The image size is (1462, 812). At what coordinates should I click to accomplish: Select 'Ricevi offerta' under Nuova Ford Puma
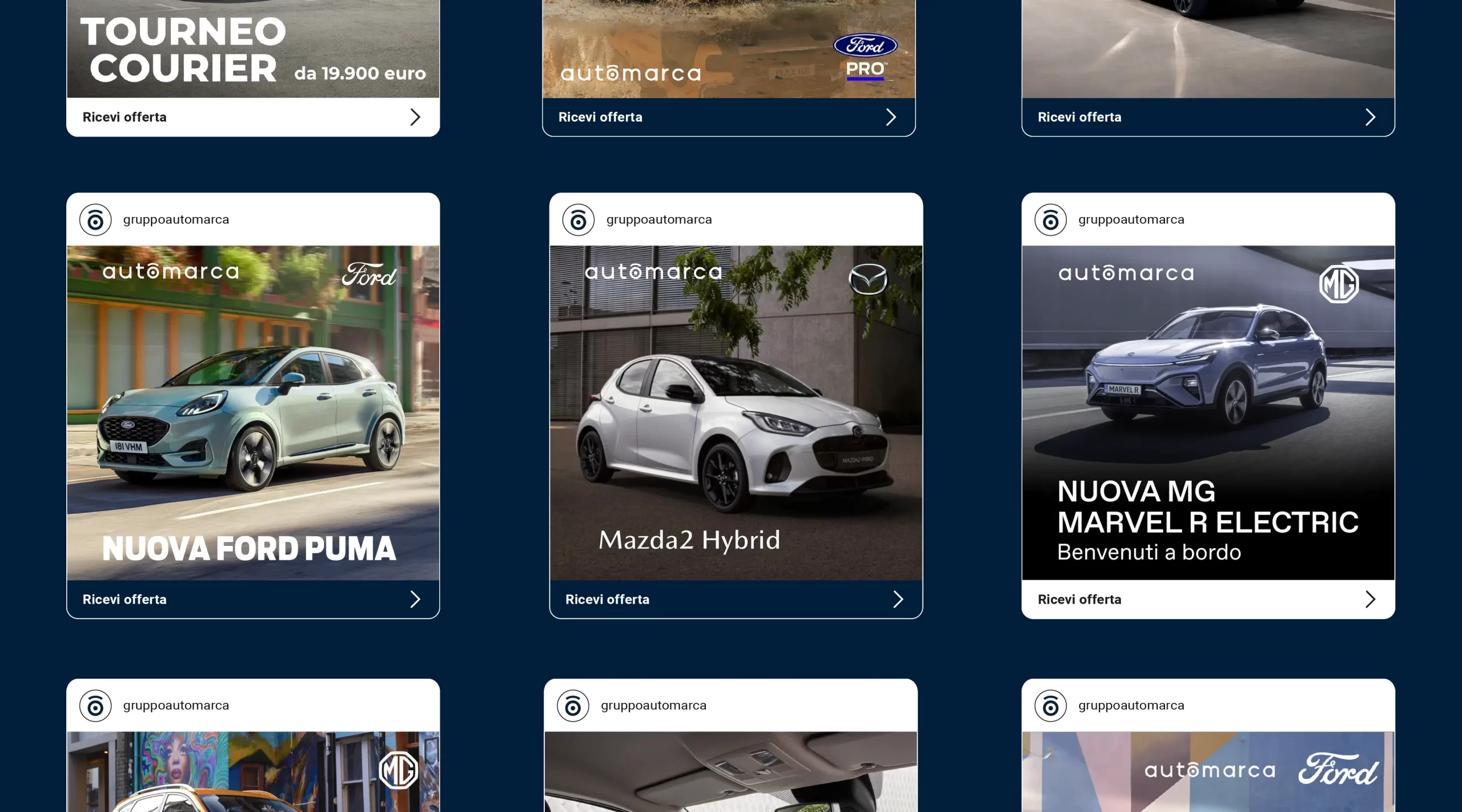124,599
